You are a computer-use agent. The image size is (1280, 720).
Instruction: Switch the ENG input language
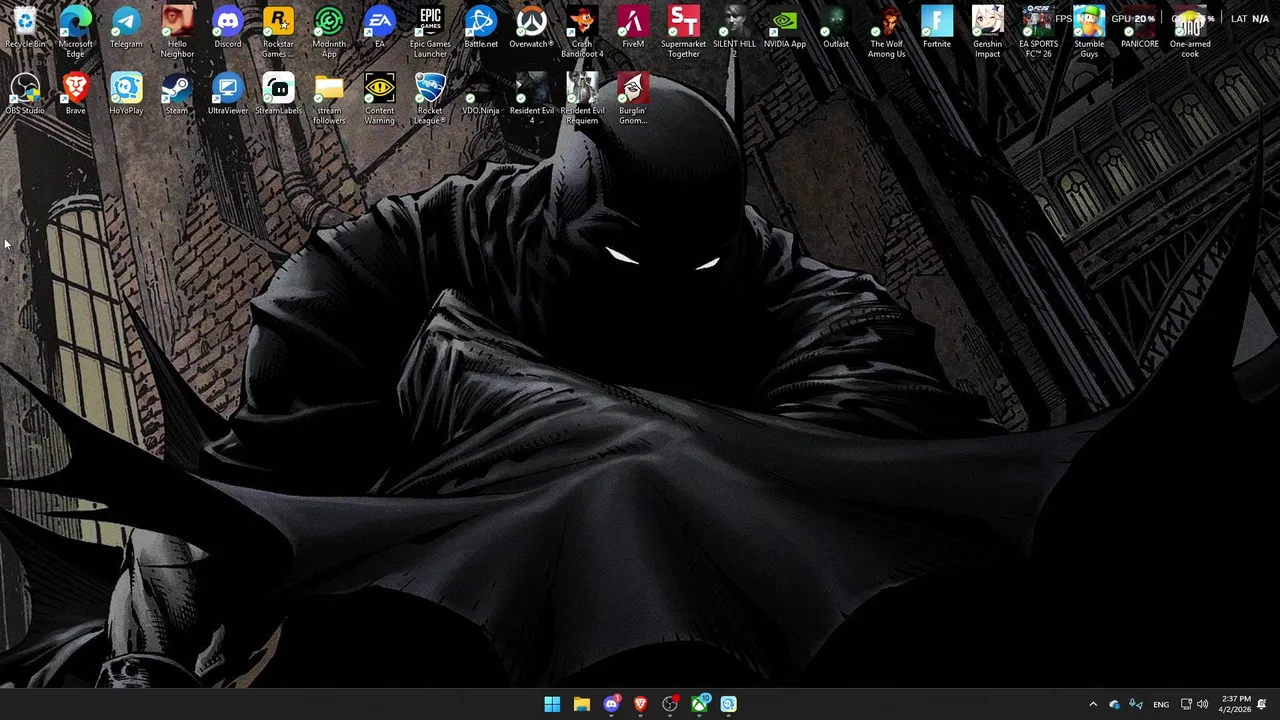1161,704
